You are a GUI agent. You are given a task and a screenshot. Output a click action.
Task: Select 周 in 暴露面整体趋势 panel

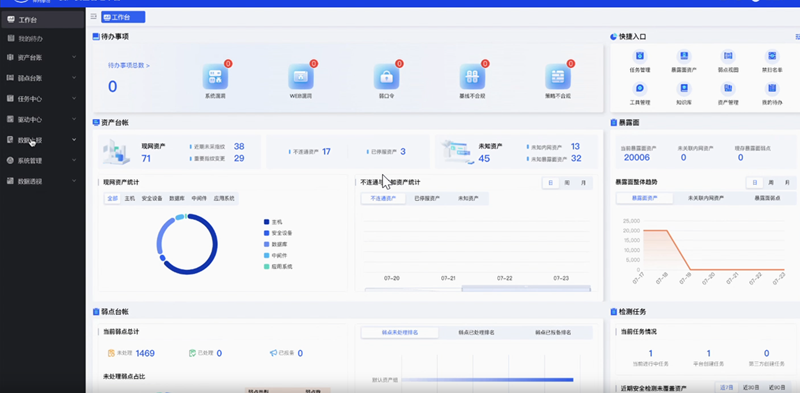point(771,183)
